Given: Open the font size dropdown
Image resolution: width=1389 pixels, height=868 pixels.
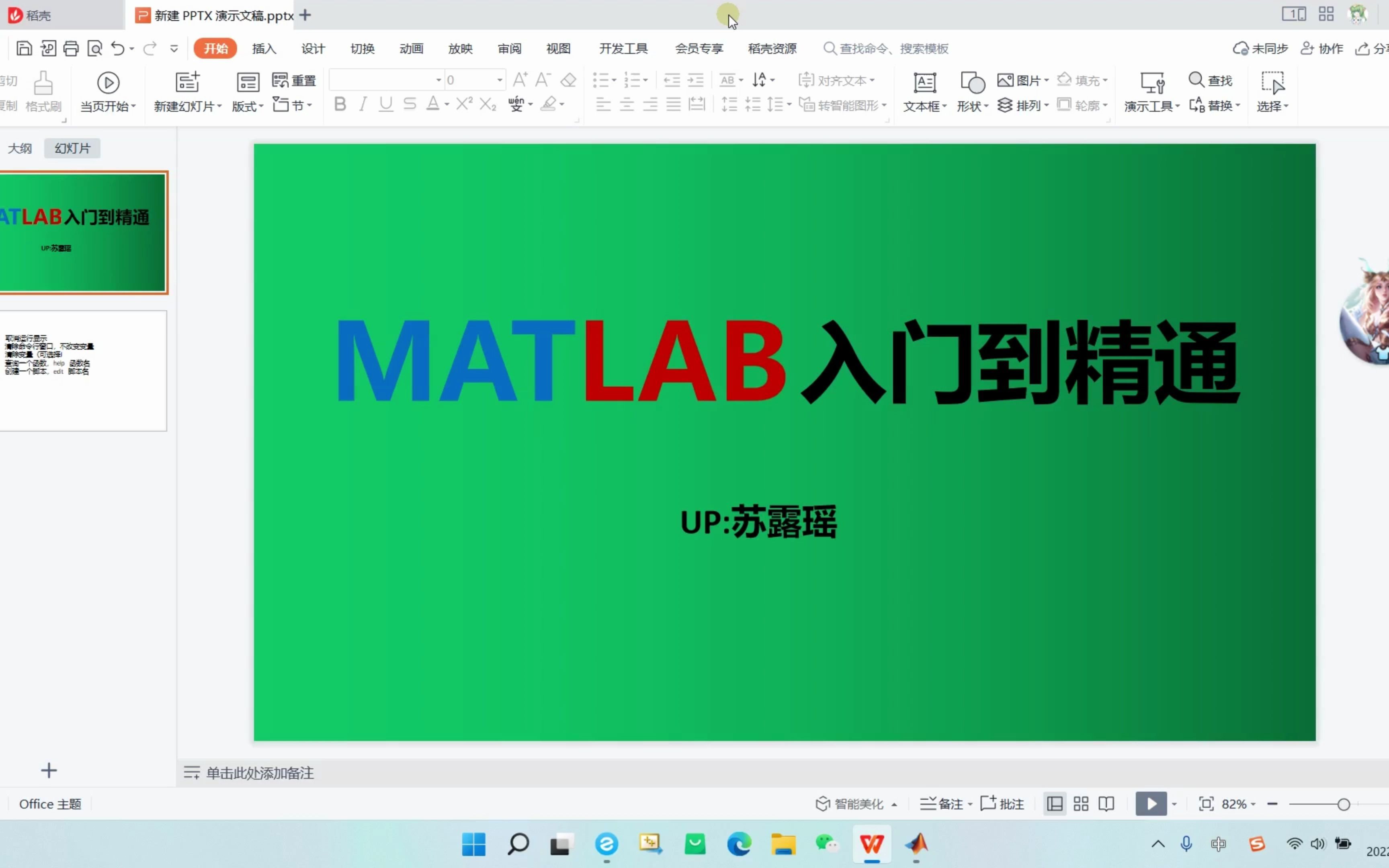Looking at the screenshot, I should point(500,80).
